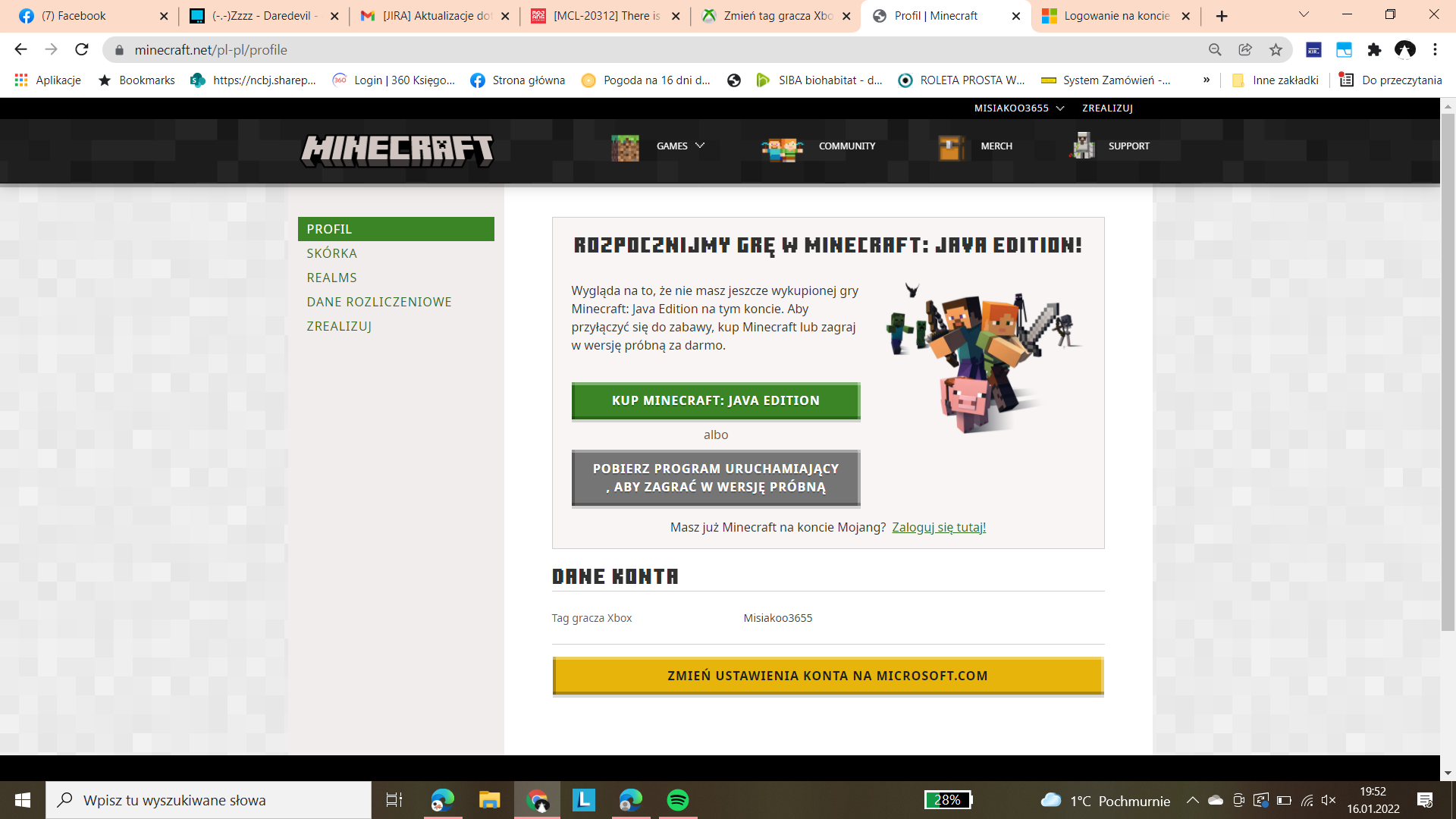Image resolution: width=1456 pixels, height=819 pixels.
Task: Expand the MISIAKOO3655 account dropdown
Action: (1018, 108)
